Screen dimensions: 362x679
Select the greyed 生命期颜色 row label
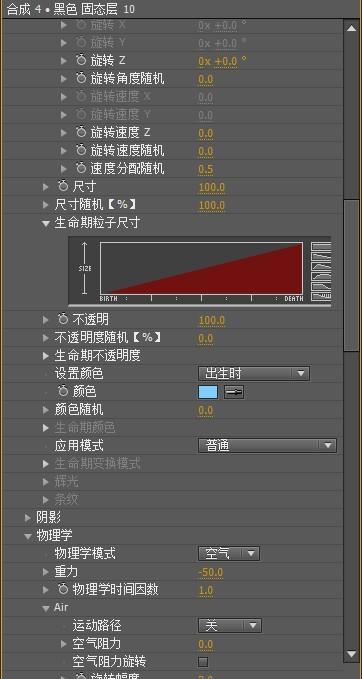pos(85,428)
